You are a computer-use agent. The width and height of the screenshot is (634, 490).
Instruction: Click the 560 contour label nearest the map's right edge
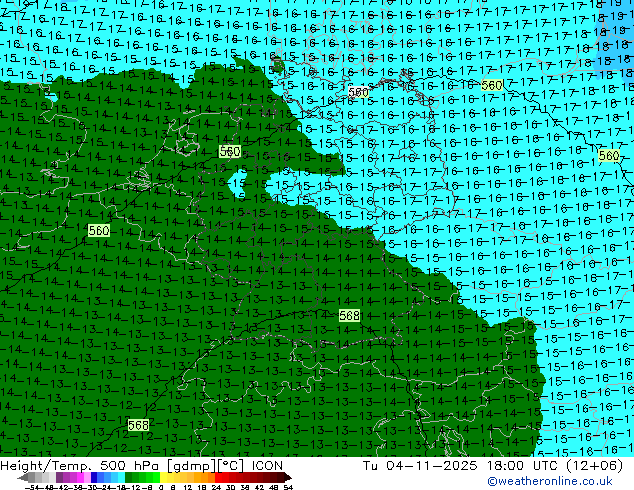pyautogui.click(x=609, y=156)
